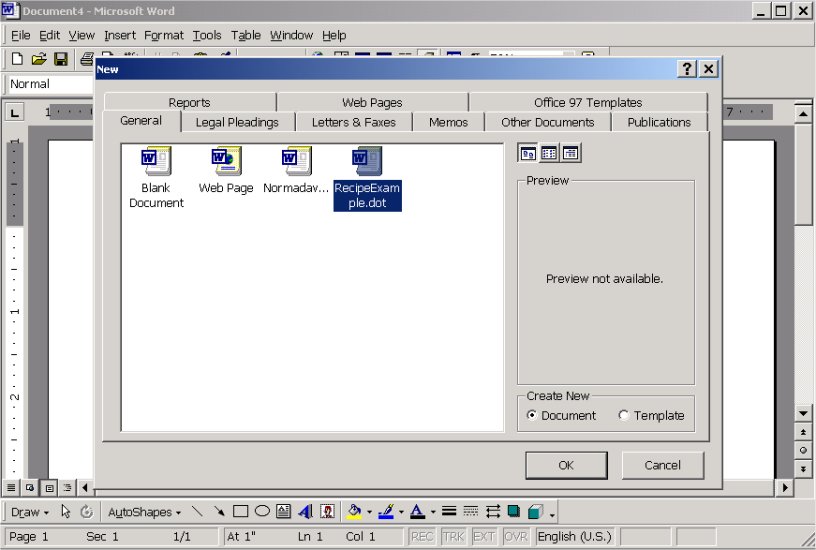
Task: Open the Fill Color dropdown arrow
Action: click(x=369, y=512)
